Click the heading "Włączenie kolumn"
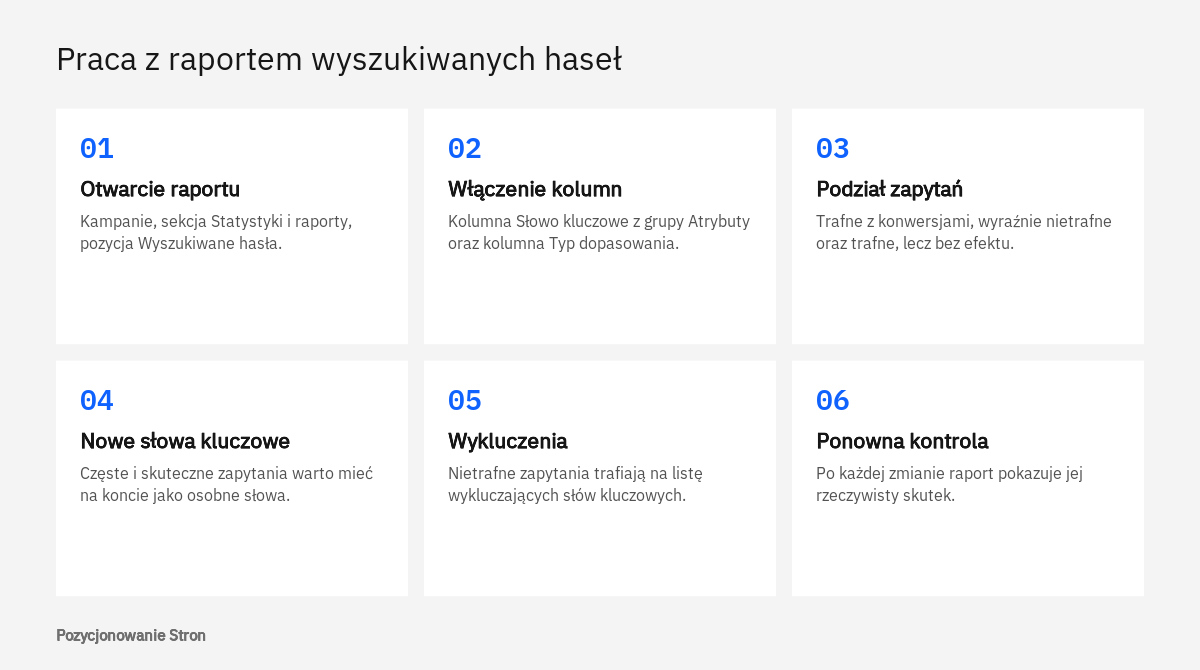Image resolution: width=1200 pixels, height=670 pixels. click(535, 189)
